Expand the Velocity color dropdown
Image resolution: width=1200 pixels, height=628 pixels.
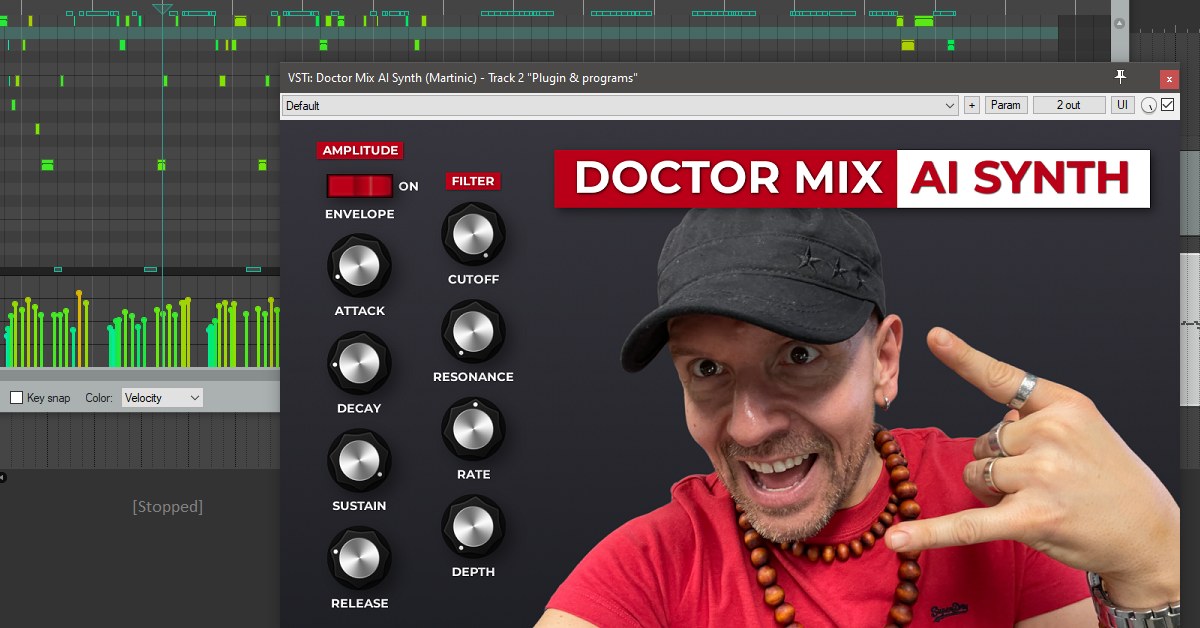pos(162,398)
